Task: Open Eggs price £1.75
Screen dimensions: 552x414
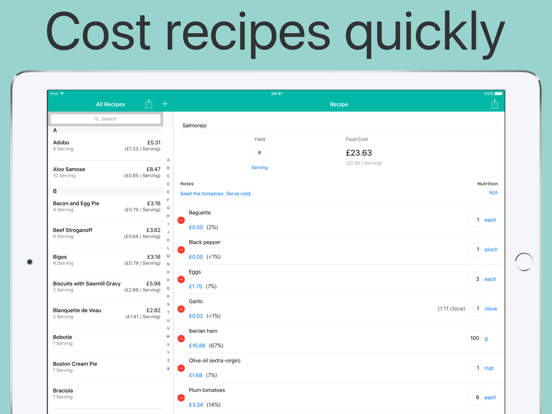Action: pyautogui.click(x=195, y=287)
